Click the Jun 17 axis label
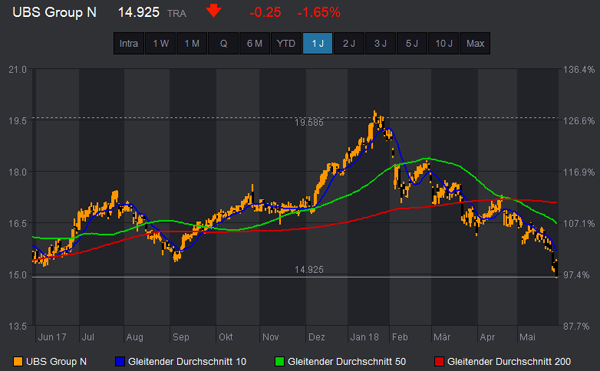This screenshot has height=371, width=600. point(52,337)
